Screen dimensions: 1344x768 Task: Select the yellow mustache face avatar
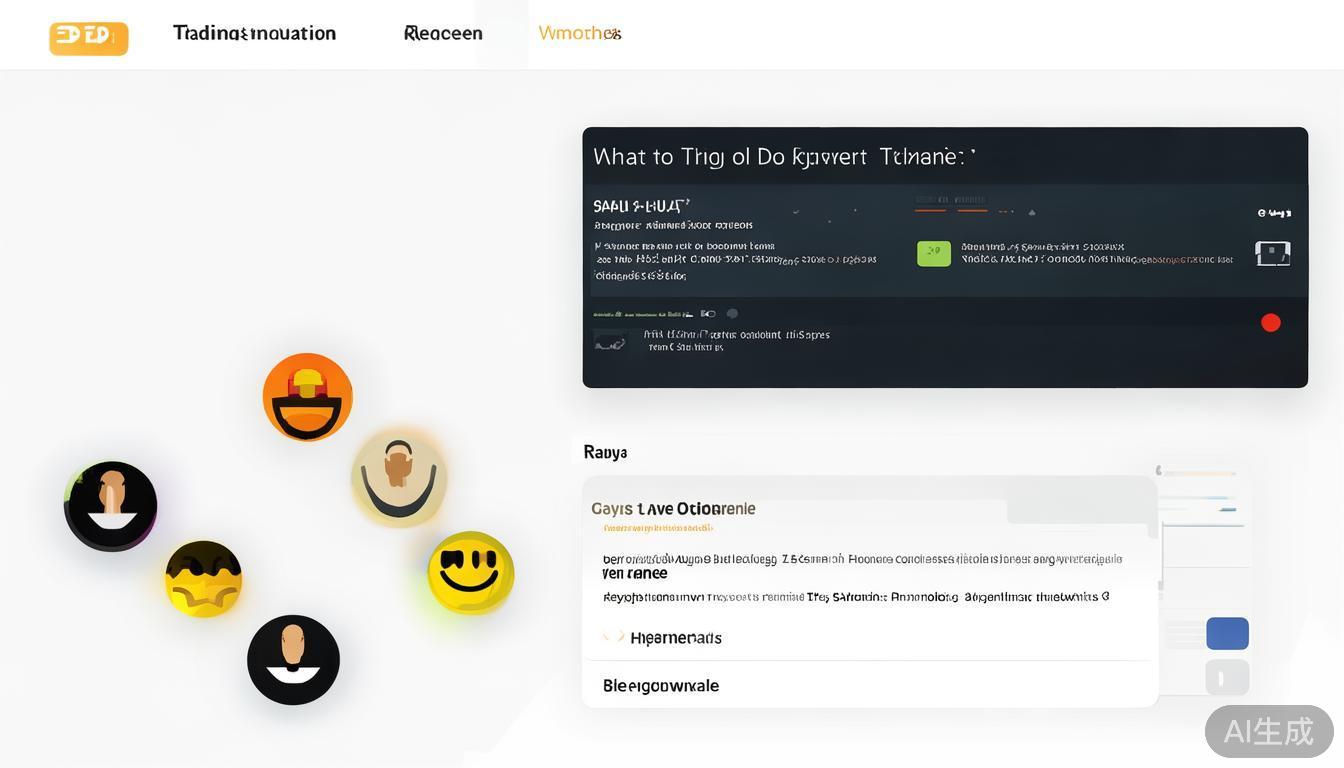pos(204,579)
